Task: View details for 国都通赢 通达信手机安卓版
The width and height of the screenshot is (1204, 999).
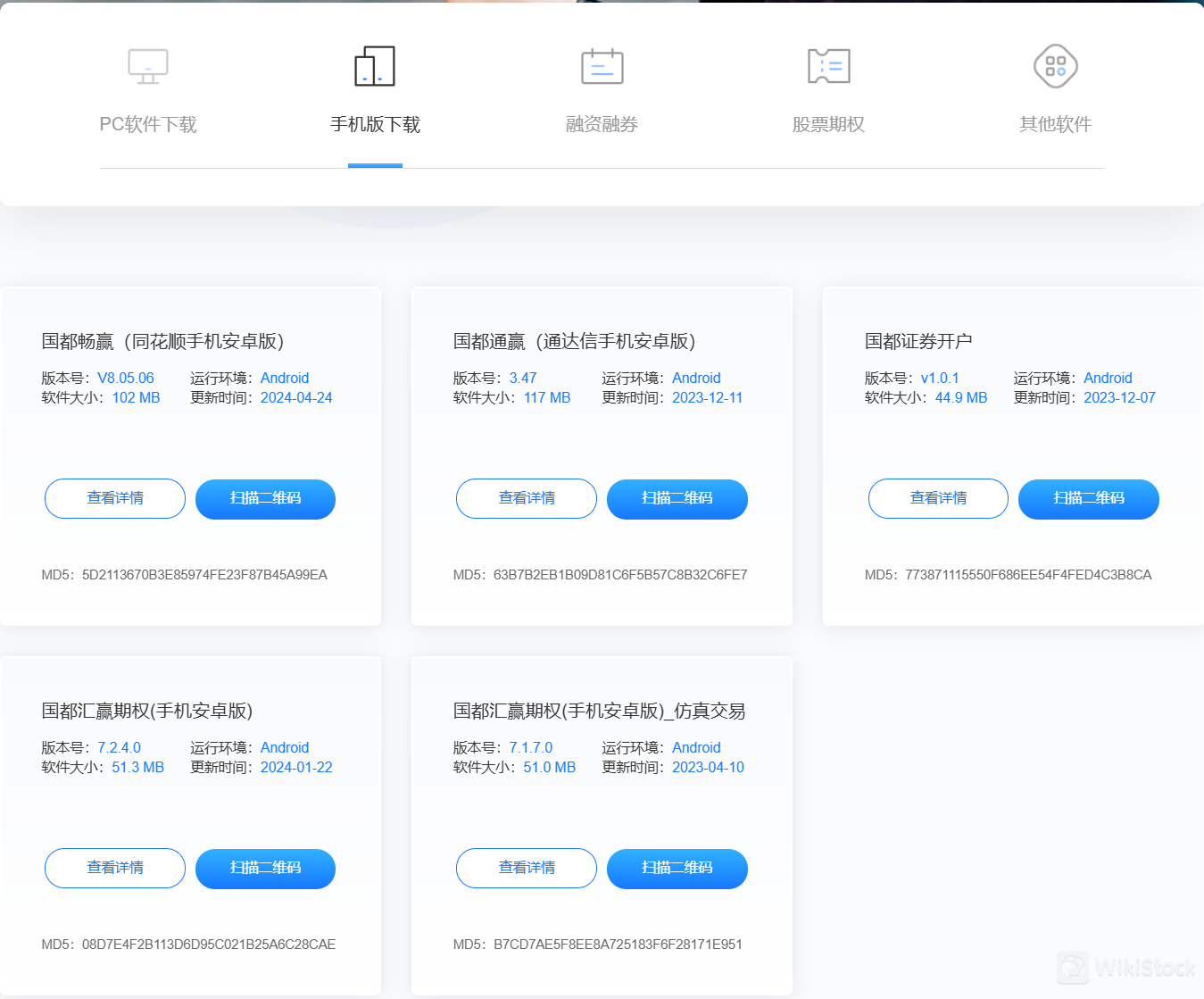Action: pyautogui.click(x=527, y=498)
